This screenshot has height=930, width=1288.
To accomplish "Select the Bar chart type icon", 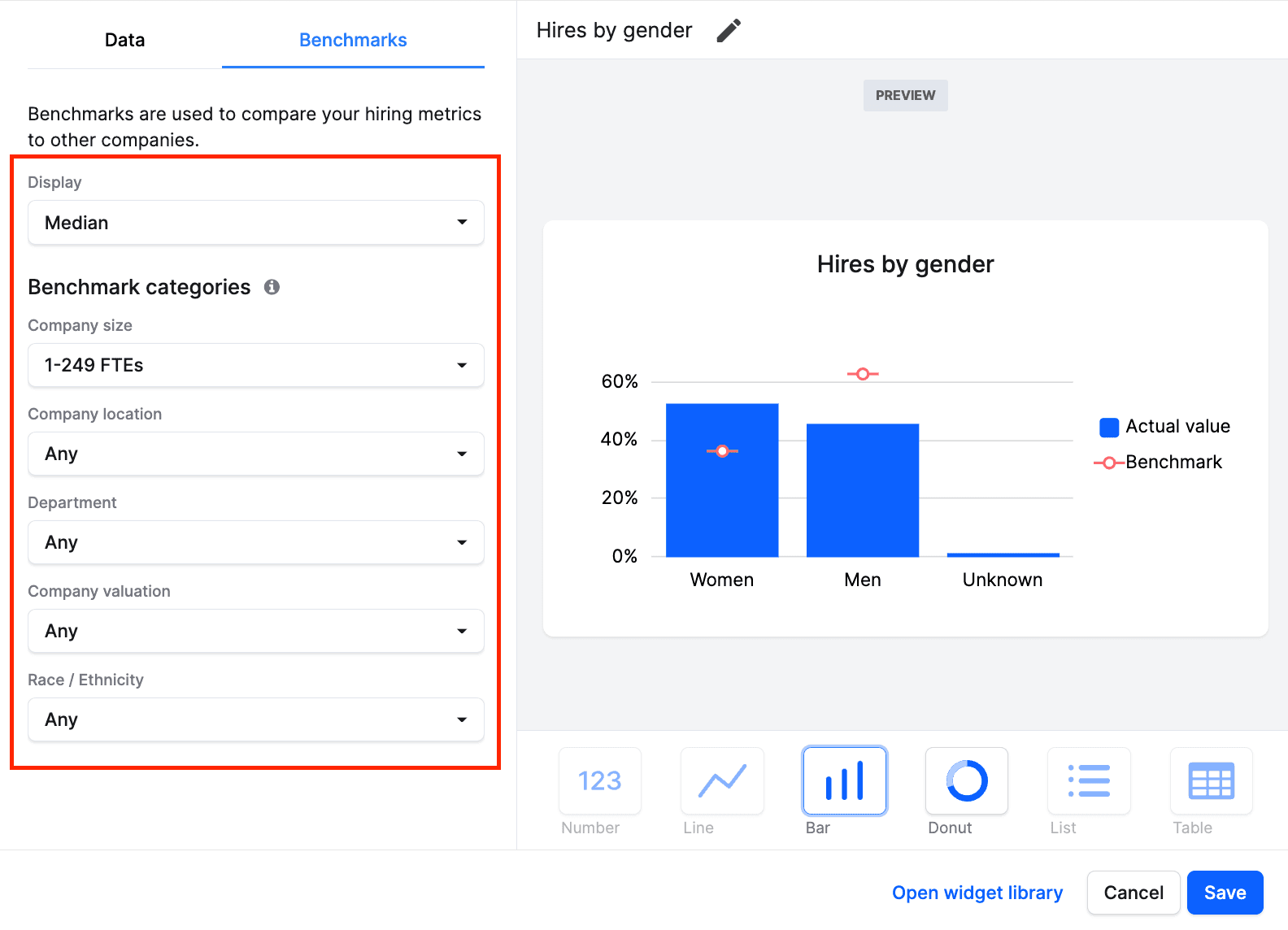I will pos(844,781).
